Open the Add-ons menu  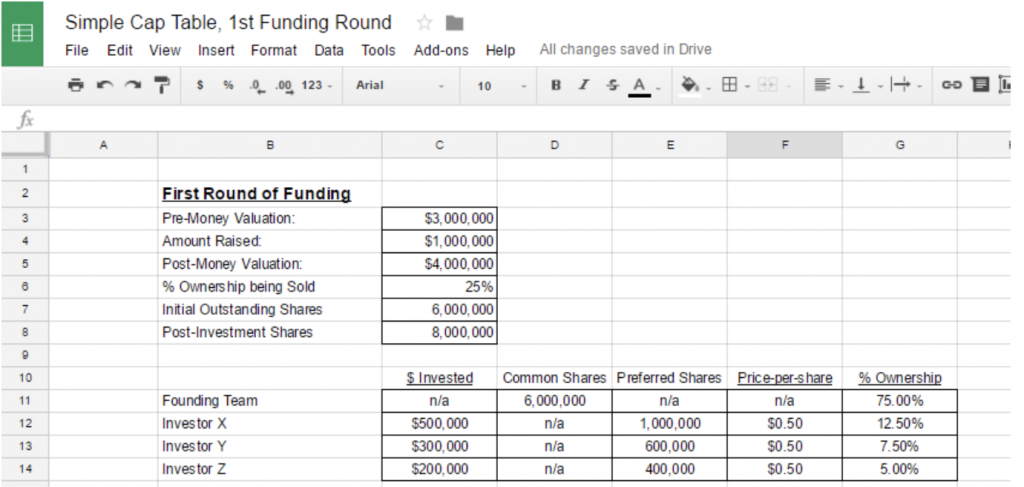[440, 50]
